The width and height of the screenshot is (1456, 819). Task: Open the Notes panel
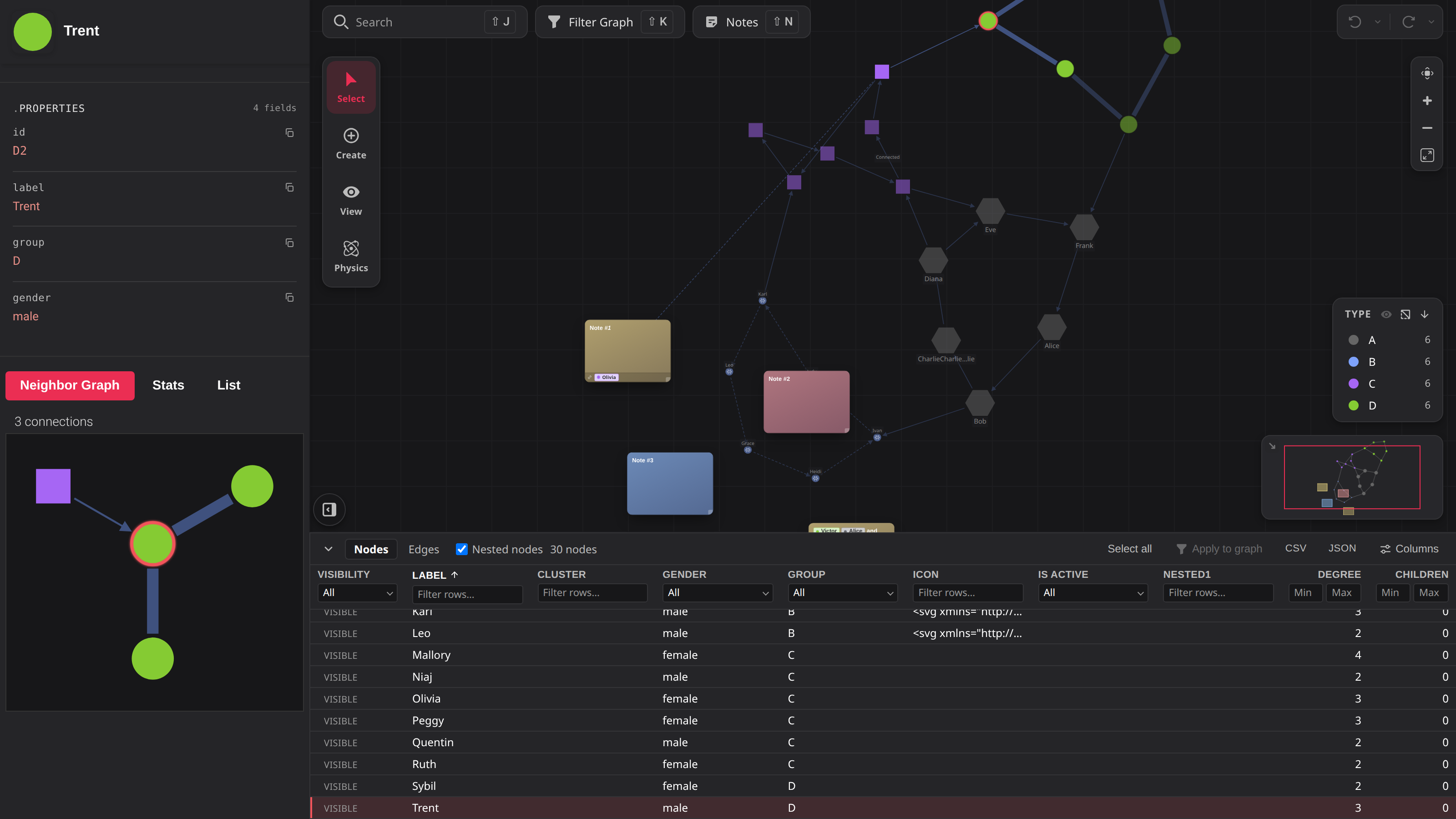(x=751, y=22)
